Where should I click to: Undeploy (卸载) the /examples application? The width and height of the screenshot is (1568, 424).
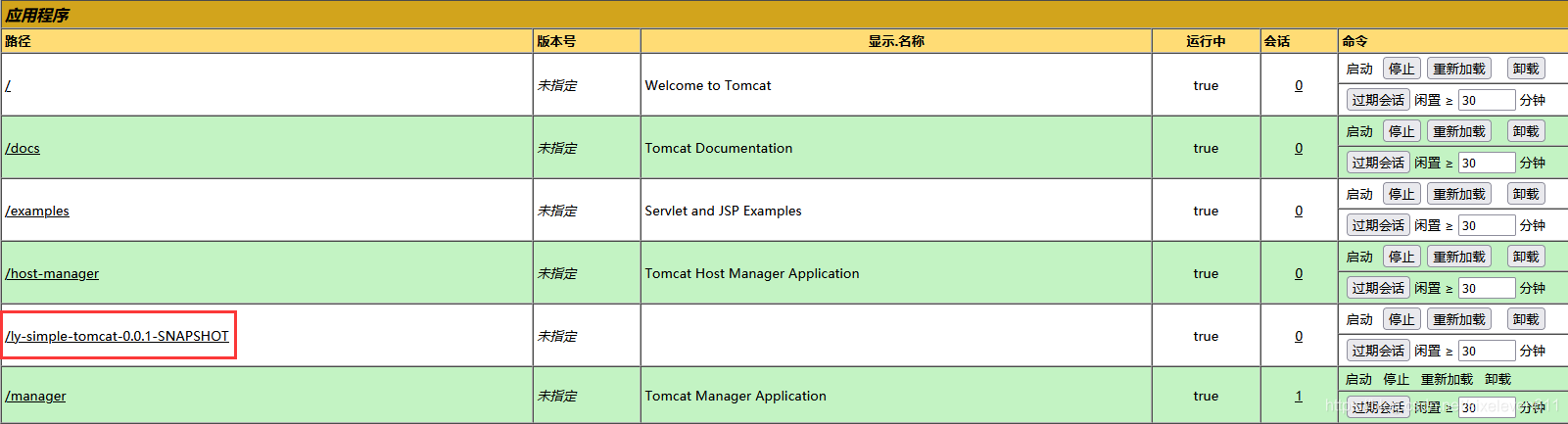click(x=1526, y=194)
